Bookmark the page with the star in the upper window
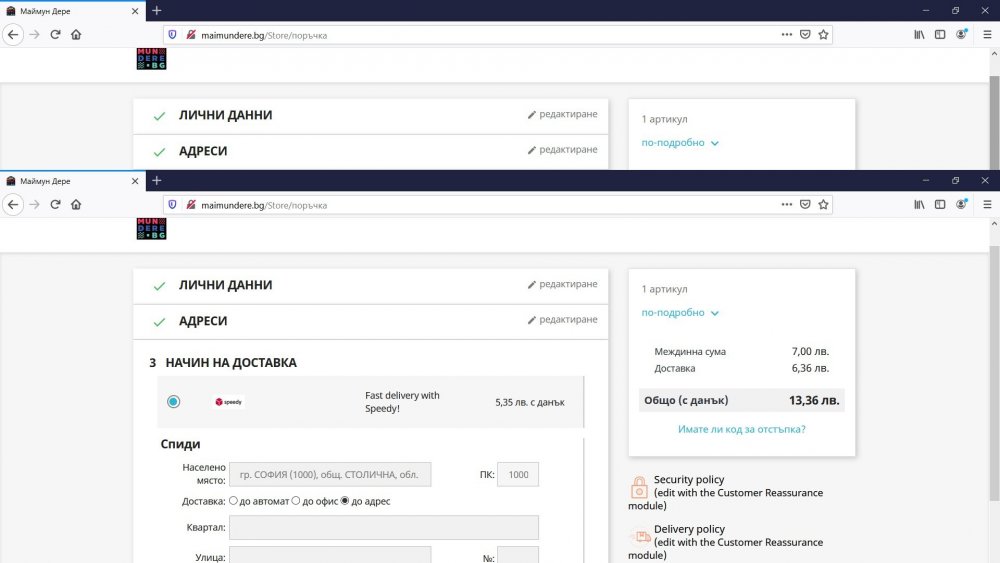The width and height of the screenshot is (1000, 563). [823, 34]
